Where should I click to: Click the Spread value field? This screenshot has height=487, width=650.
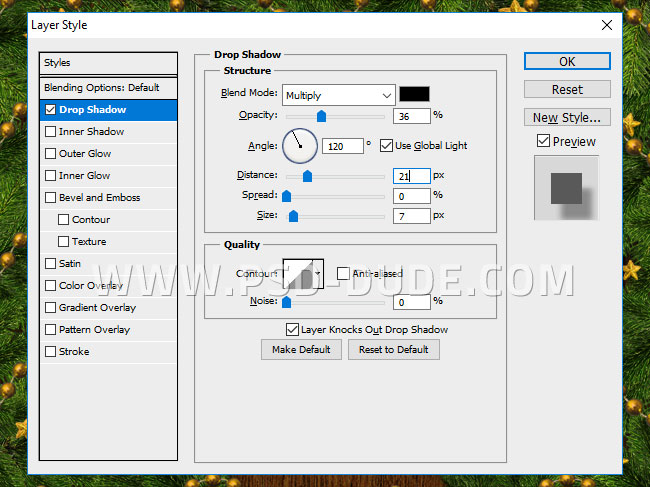coord(412,196)
